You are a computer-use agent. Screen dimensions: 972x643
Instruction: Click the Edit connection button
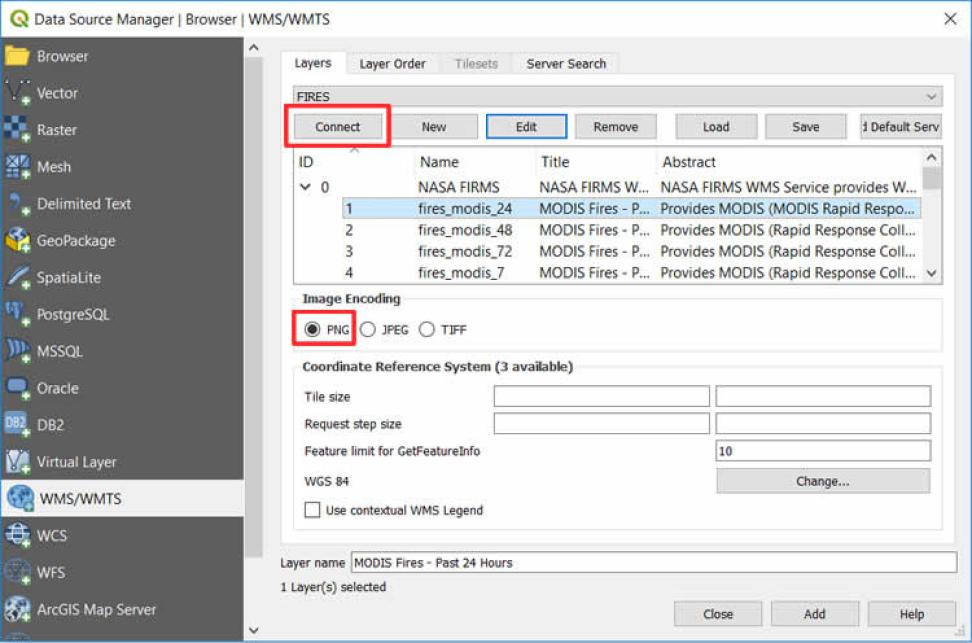[526, 126]
